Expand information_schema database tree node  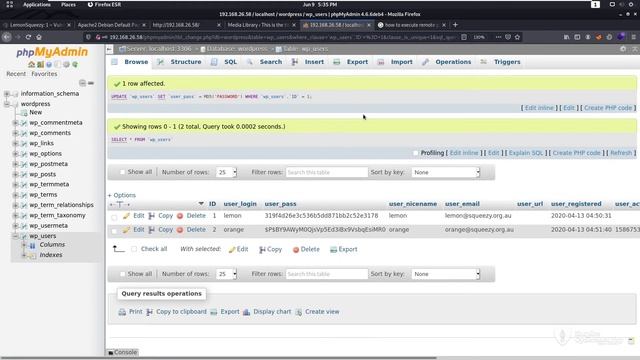(x=7, y=94)
